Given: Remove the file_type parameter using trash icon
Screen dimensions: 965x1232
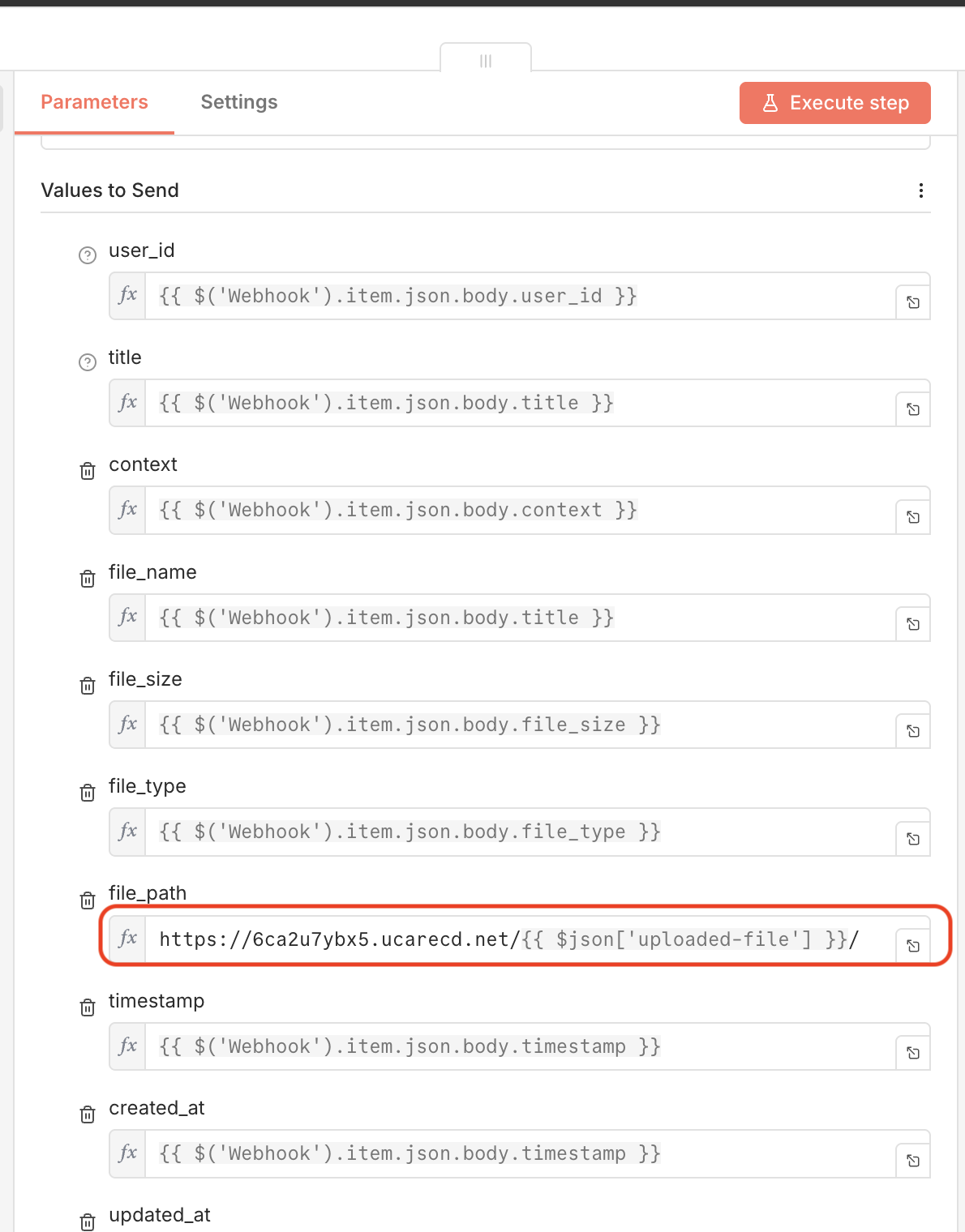Looking at the screenshot, I should (x=87, y=793).
